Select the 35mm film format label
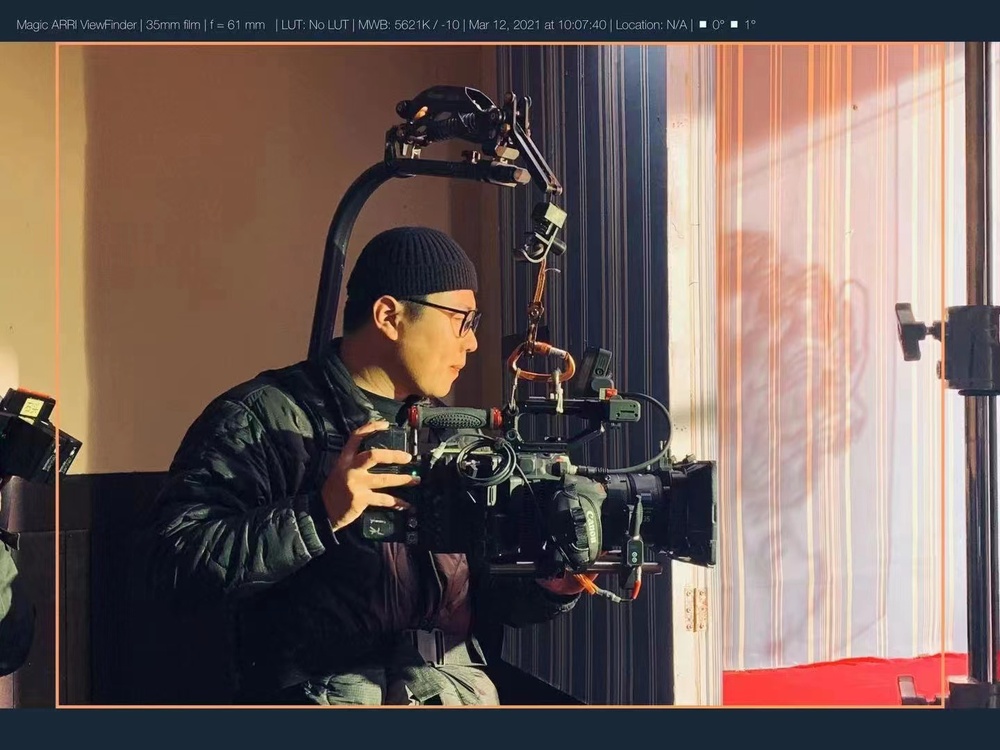This screenshot has width=1000, height=750. tap(171, 24)
